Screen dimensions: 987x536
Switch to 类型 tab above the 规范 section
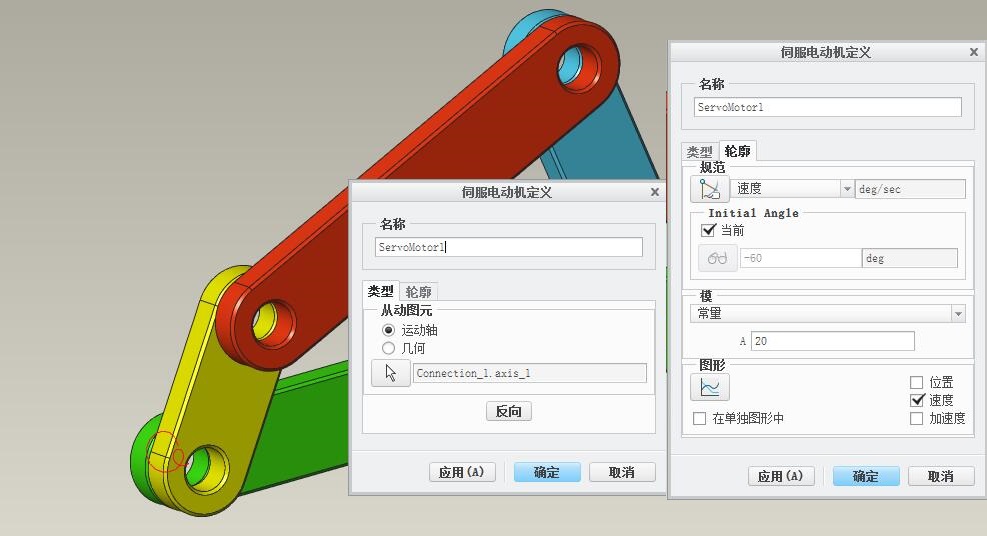699,152
